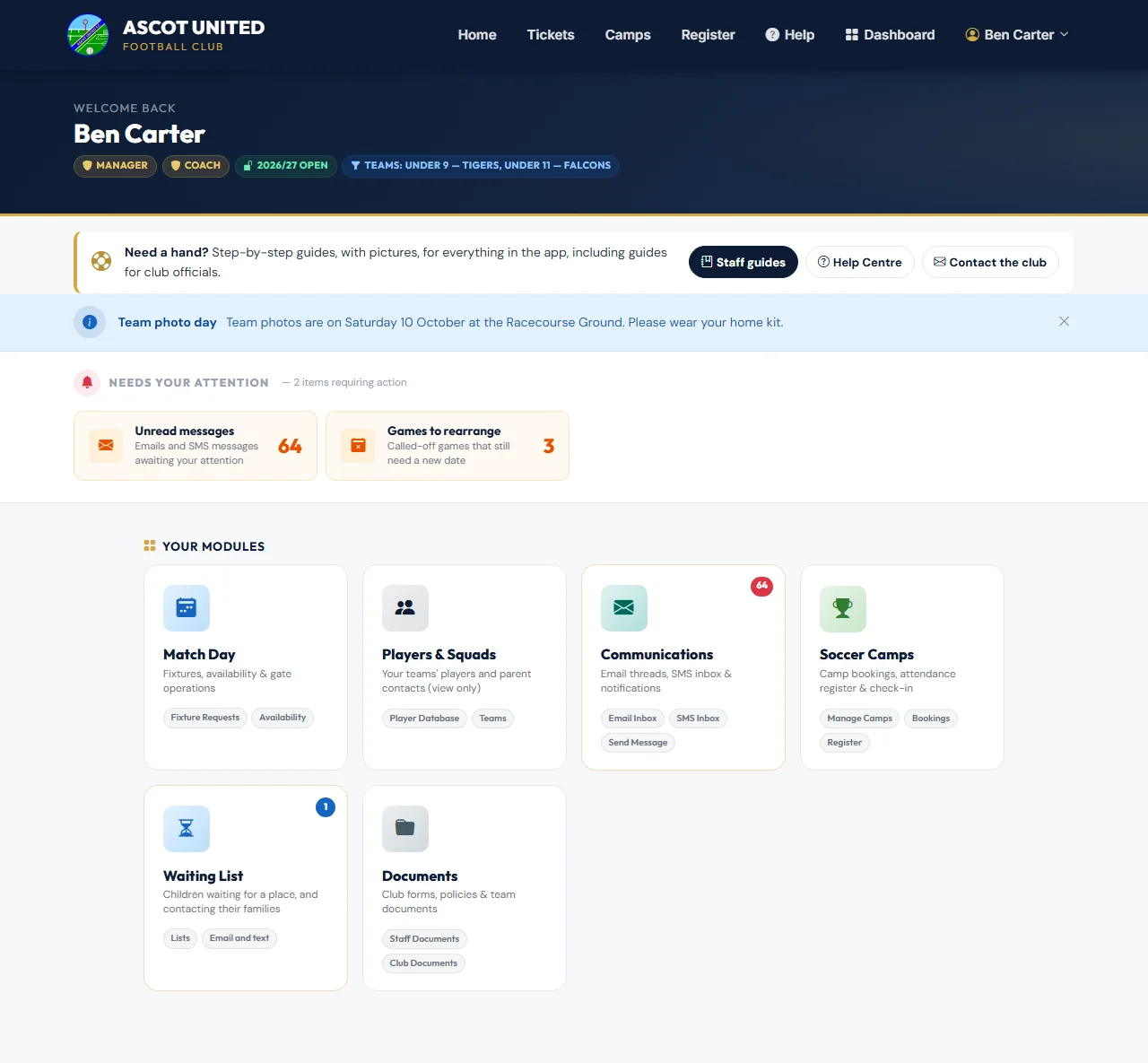This screenshot has height=1063, width=1148.
Task: Open the SMS Inbox chip
Action: coord(698,719)
